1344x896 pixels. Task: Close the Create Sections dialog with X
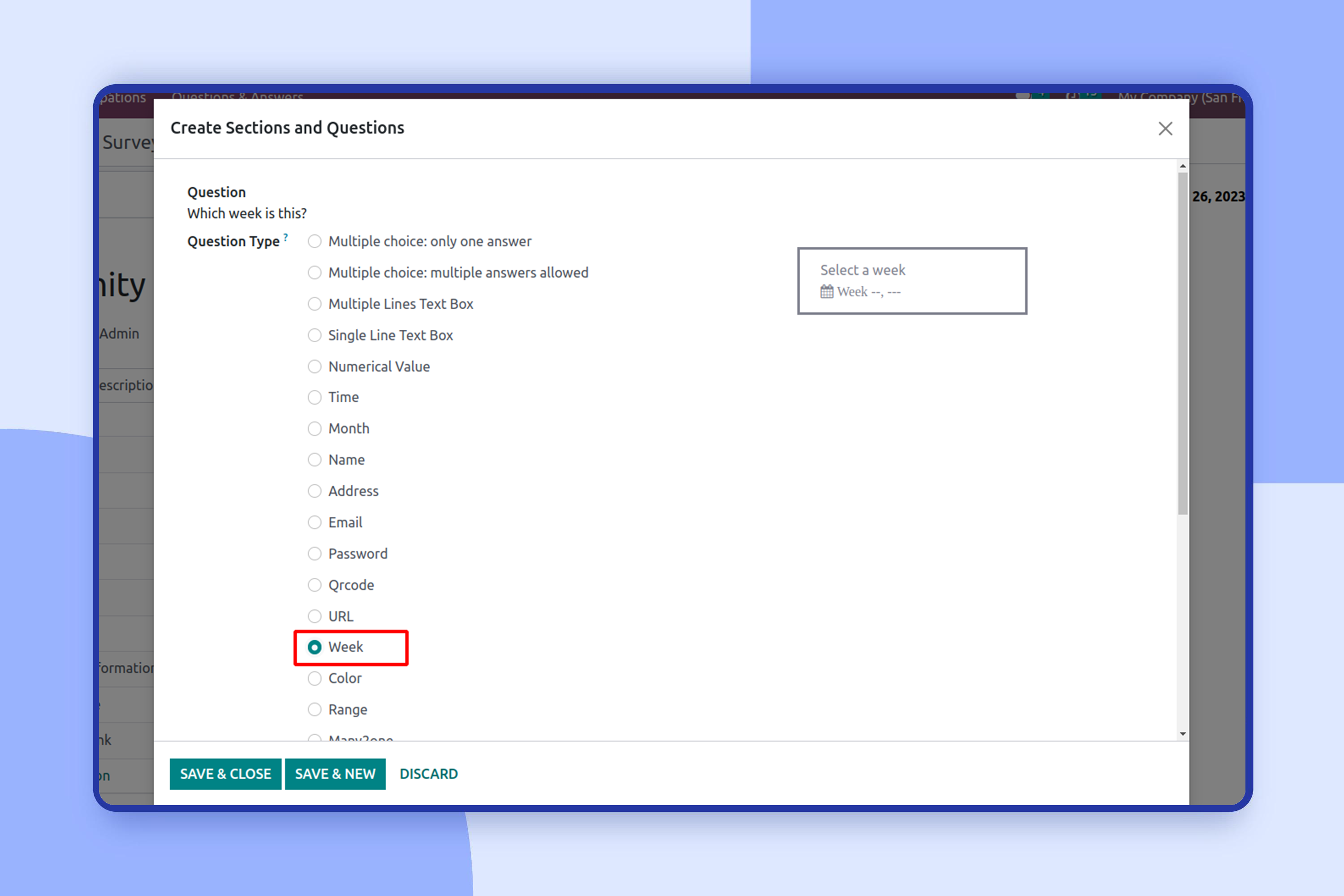(x=1165, y=129)
